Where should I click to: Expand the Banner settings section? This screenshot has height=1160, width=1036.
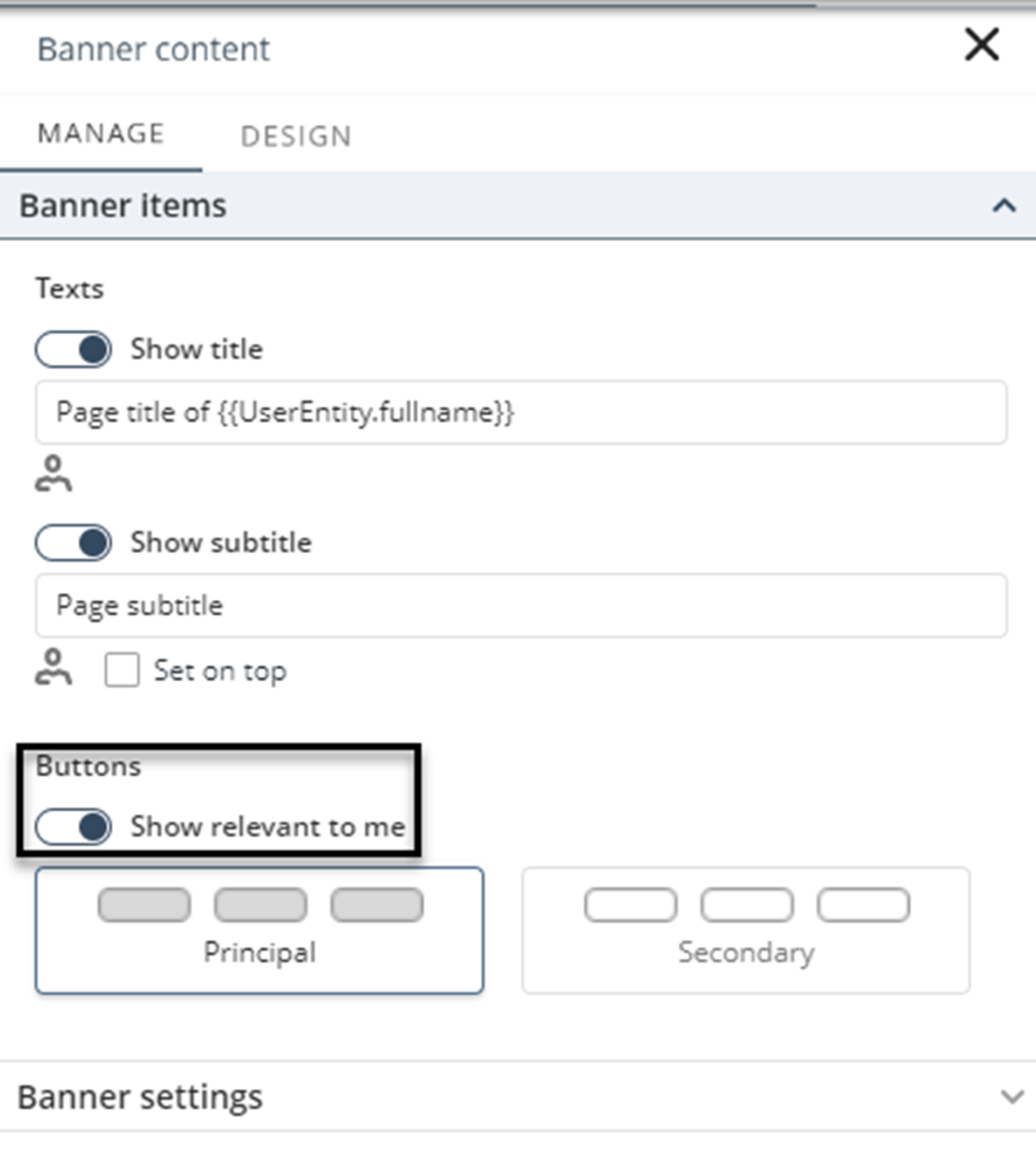click(1012, 1096)
